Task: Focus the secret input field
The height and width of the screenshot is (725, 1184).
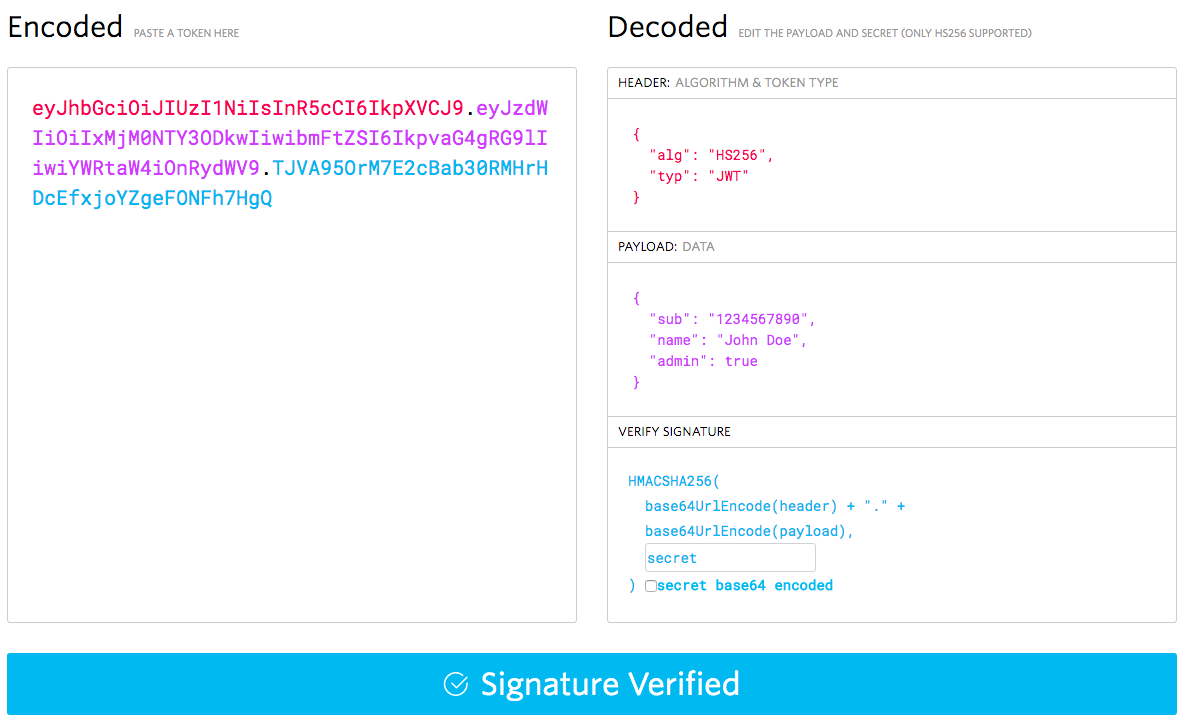Action: tap(730, 558)
